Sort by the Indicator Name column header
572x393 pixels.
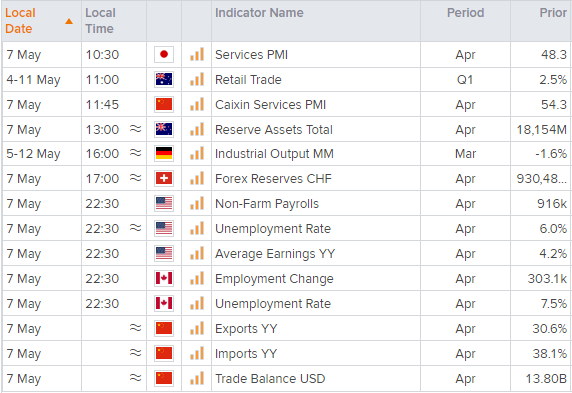(259, 13)
